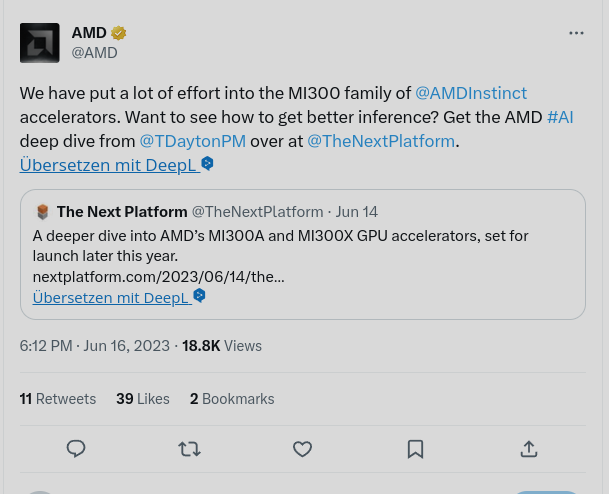
Task: Bookmark this AMD tweet
Action: click(x=416, y=449)
